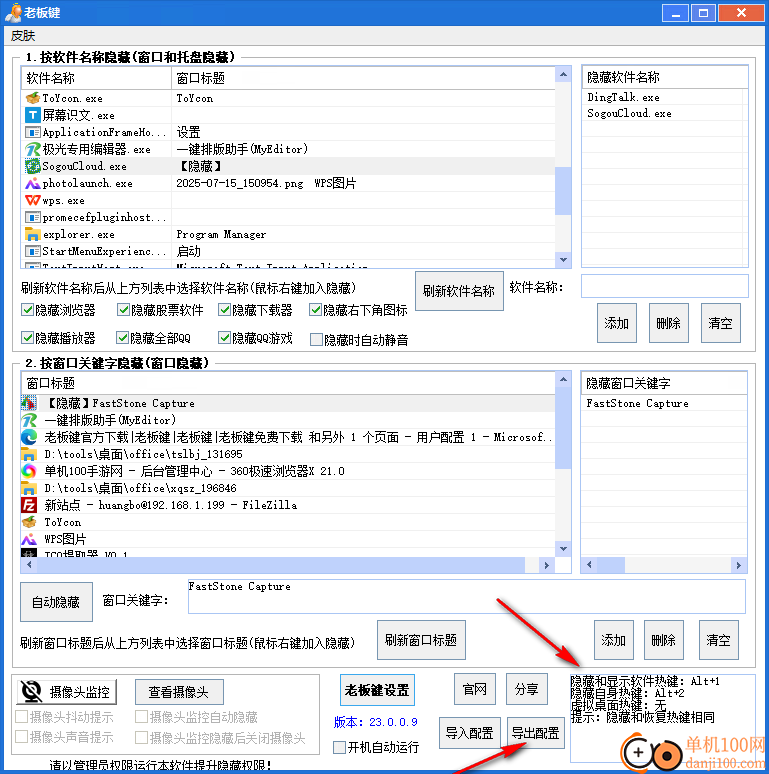Click 刷新软件名称 button
Screen dimensions: 769x774
point(459,291)
